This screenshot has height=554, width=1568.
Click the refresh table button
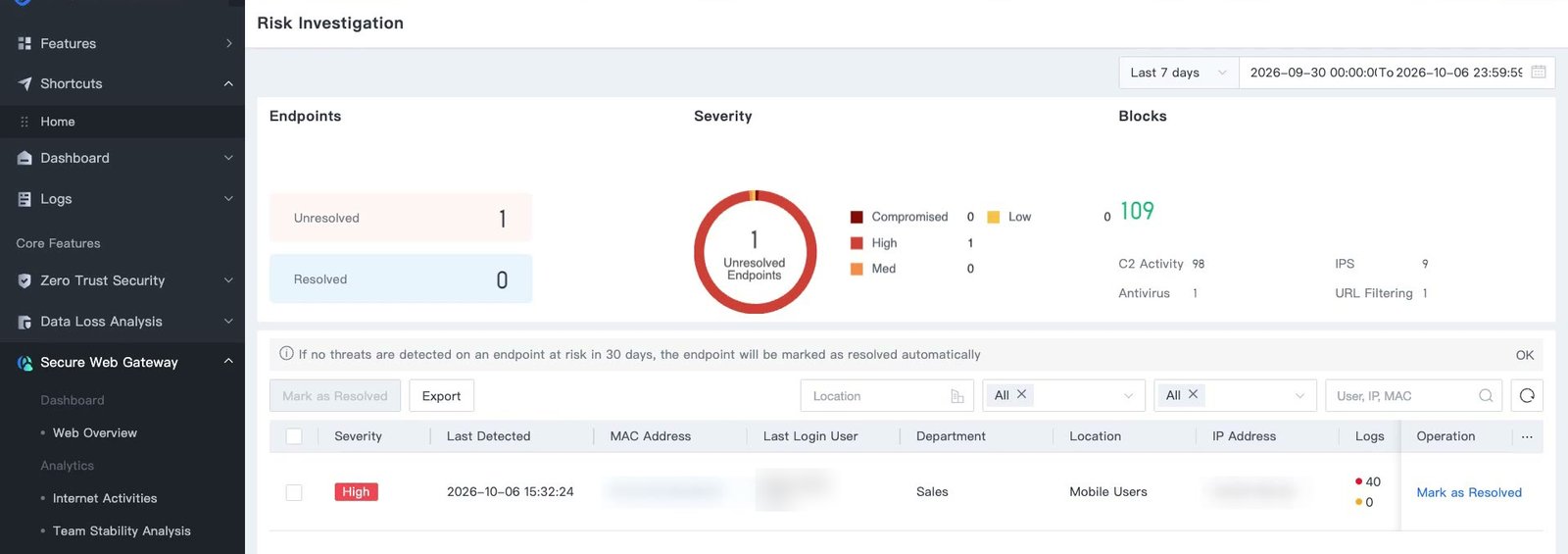[x=1527, y=396]
